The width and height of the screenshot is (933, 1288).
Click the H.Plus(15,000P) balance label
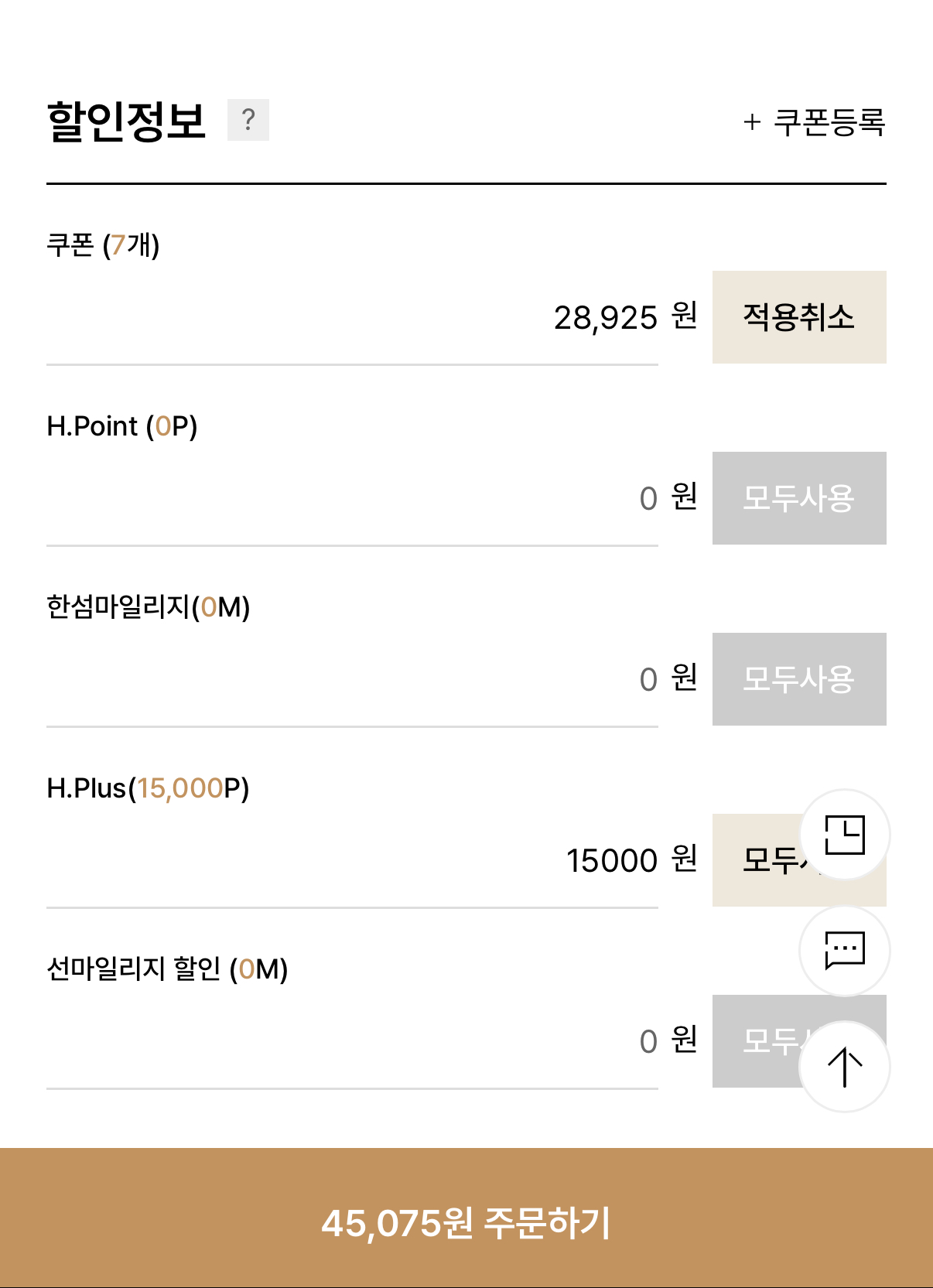pyautogui.click(x=148, y=788)
